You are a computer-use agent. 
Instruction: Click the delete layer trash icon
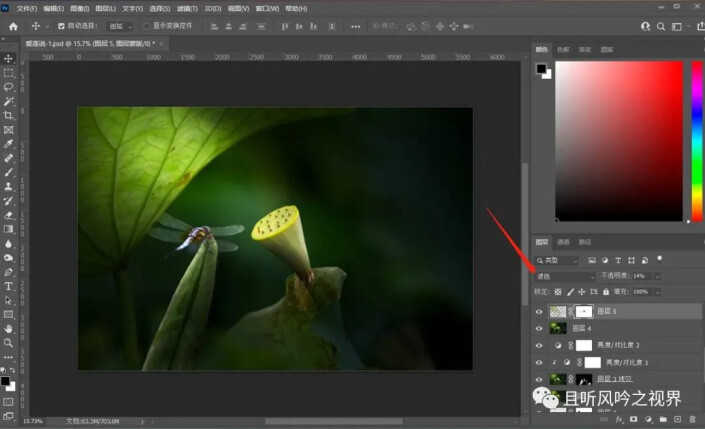[x=693, y=419]
